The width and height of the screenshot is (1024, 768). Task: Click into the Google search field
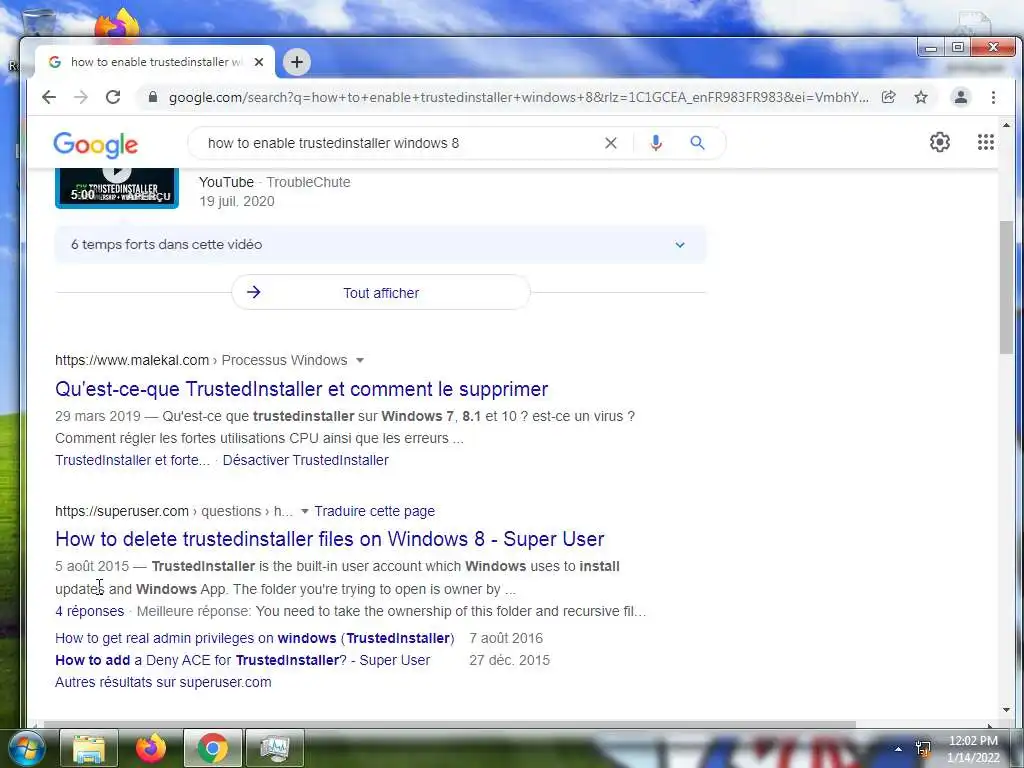pos(398,143)
